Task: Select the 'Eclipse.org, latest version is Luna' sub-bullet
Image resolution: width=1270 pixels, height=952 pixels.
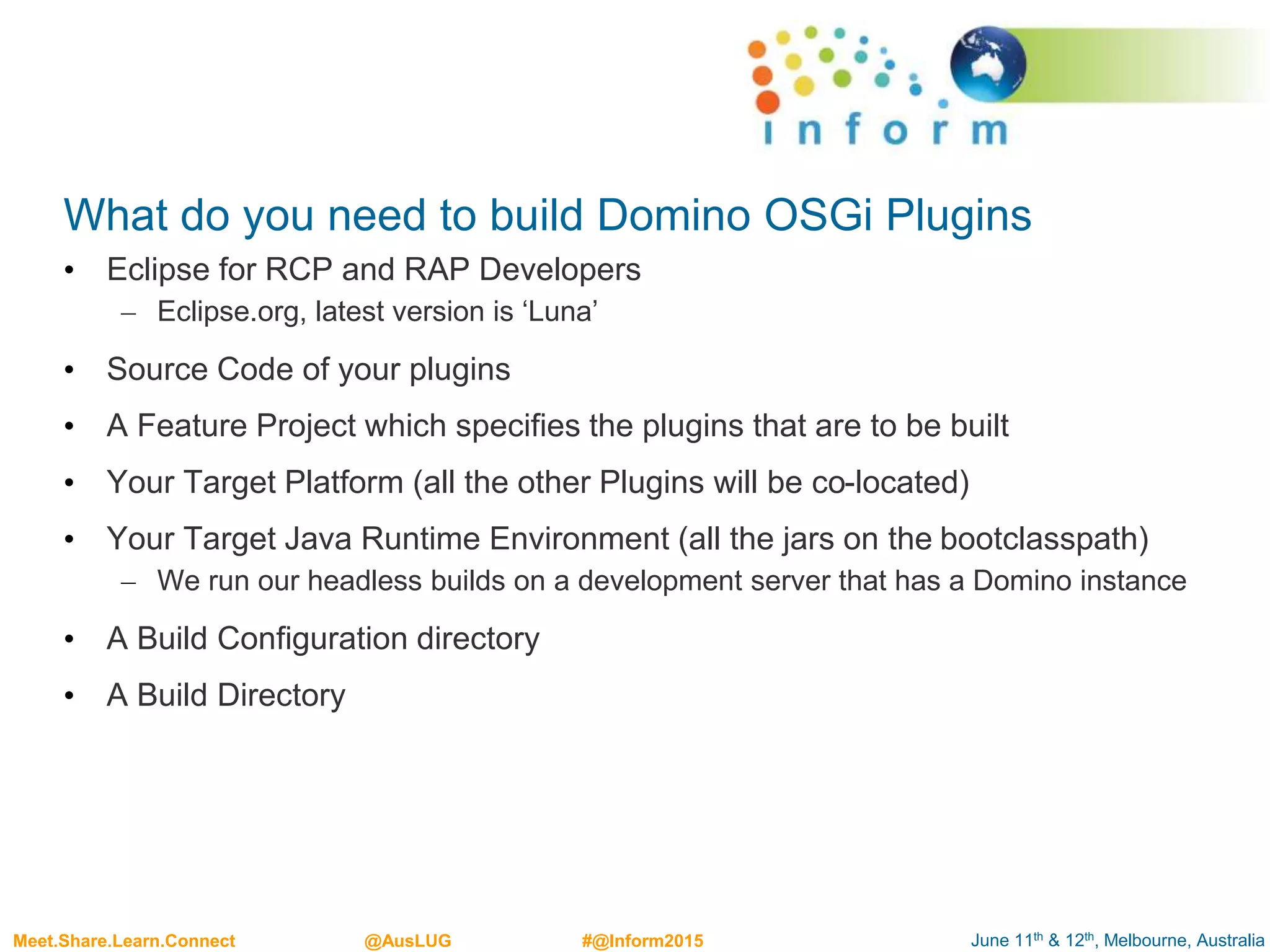Action: (377, 311)
